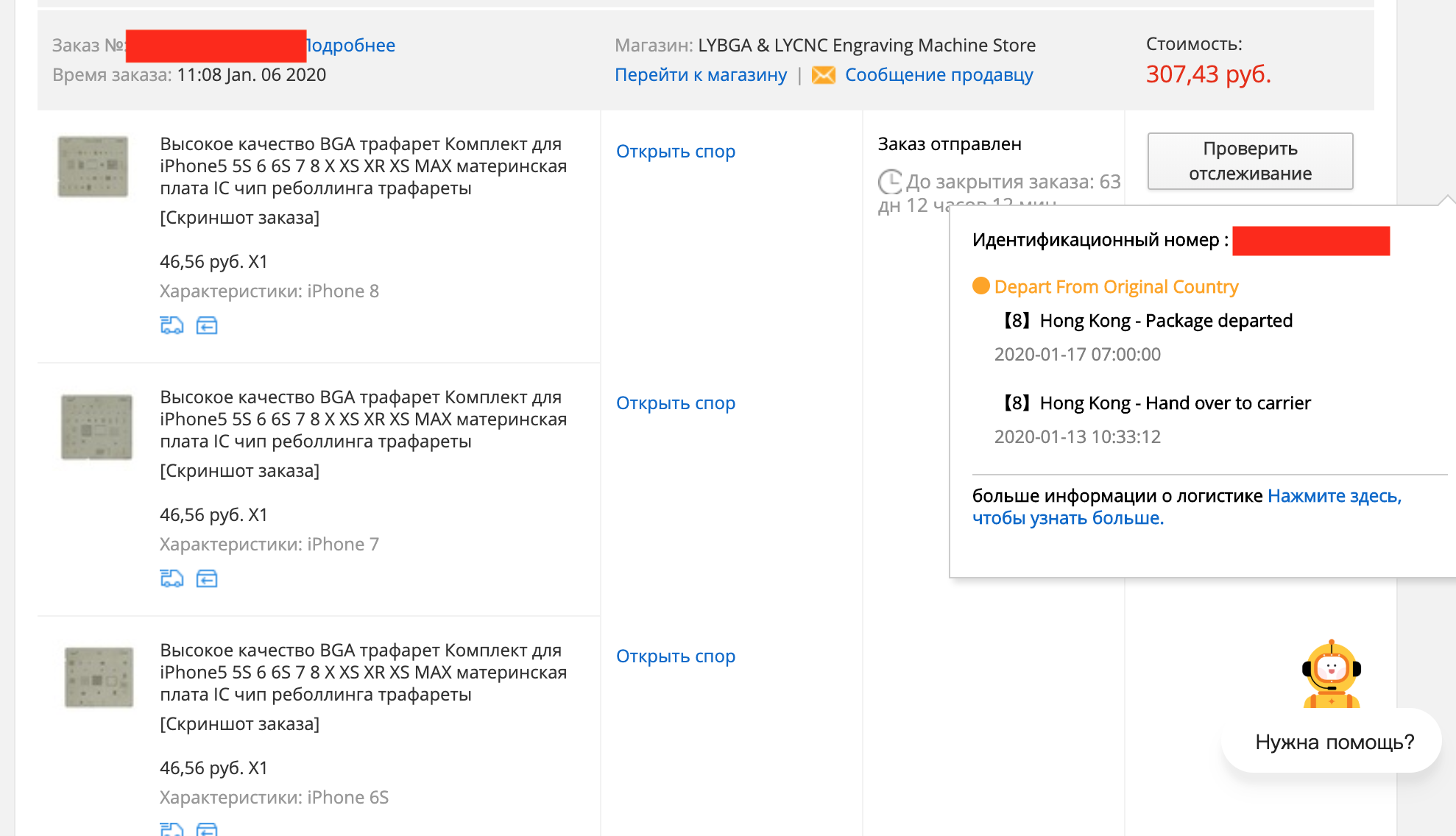Open the iPhone 8 stencil thumbnail
Image resolution: width=1456 pixels, height=836 pixels.
[x=93, y=166]
